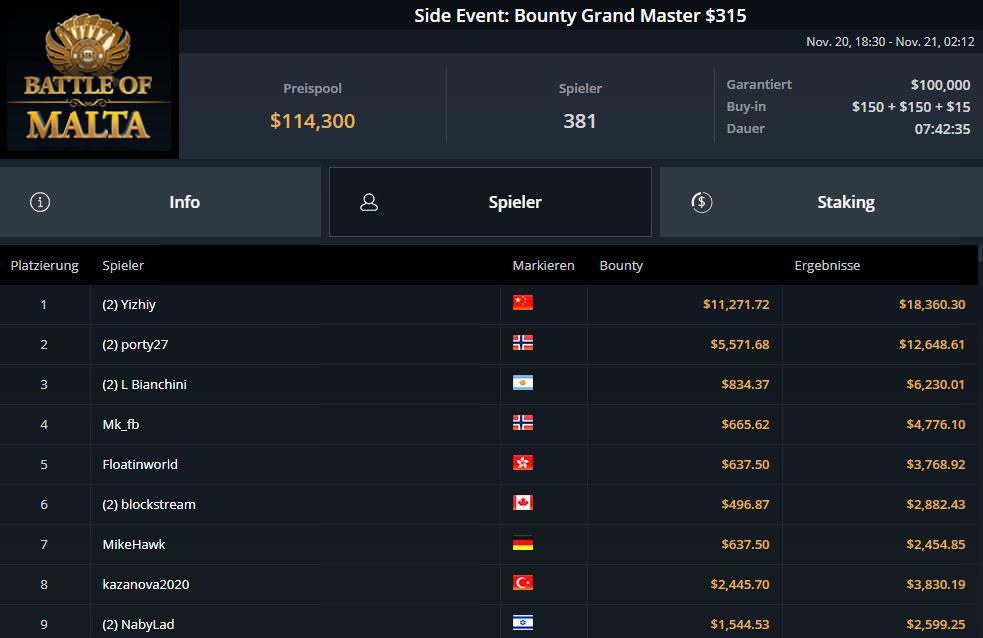Select player Yizhiy in the list
Viewport: 983px width, 638px height.
[132, 304]
